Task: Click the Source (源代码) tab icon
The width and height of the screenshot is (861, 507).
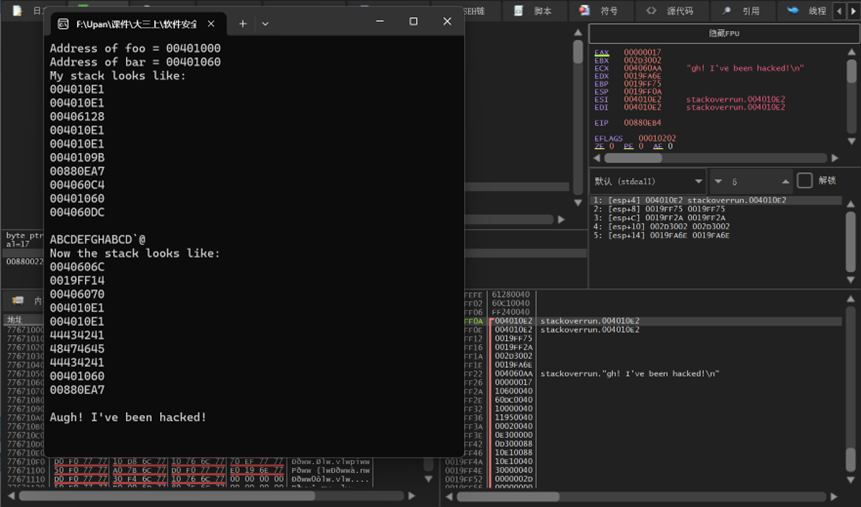Action: tap(652, 10)
